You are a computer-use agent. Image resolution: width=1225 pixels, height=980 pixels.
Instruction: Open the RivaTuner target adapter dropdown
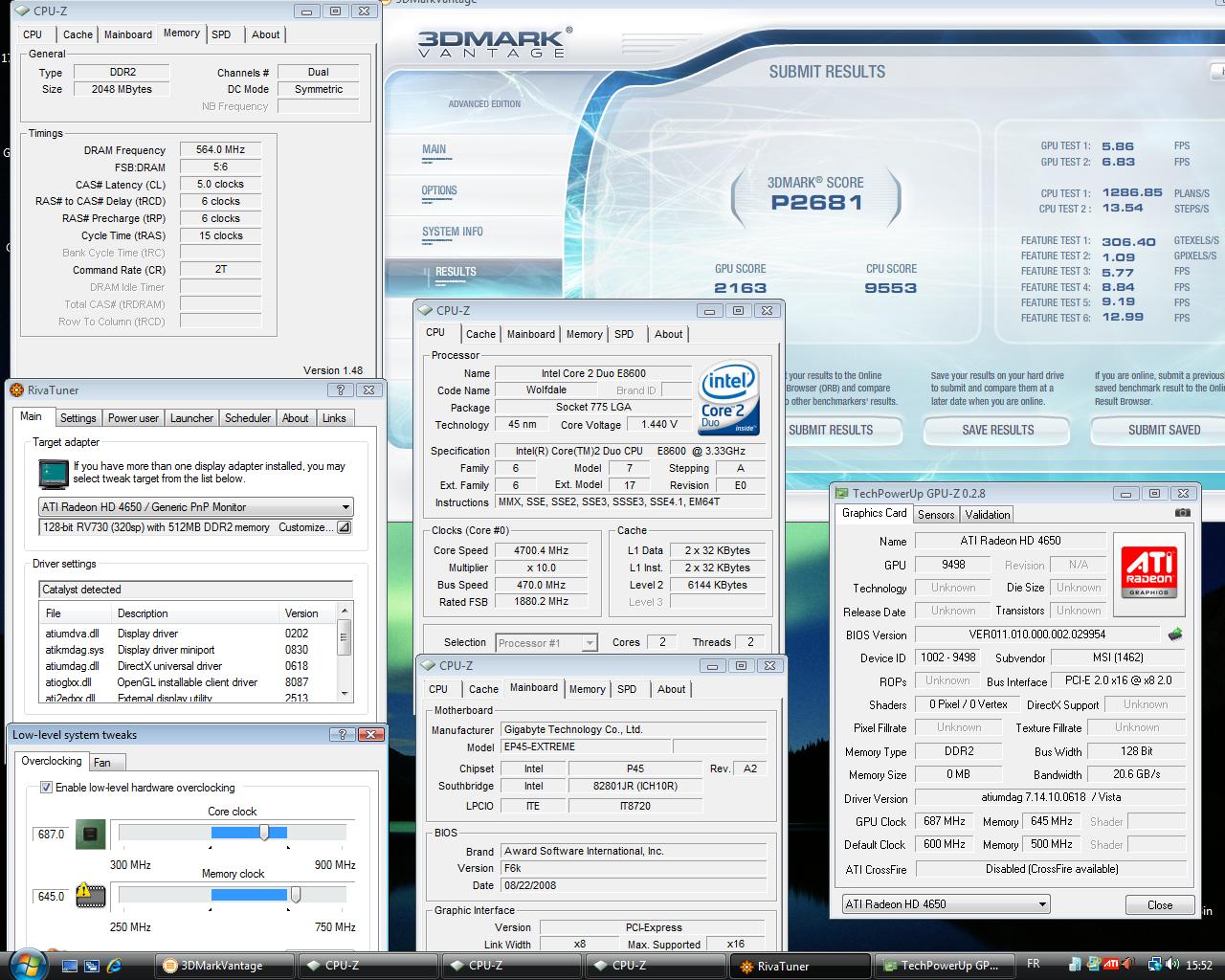point(196,507)
